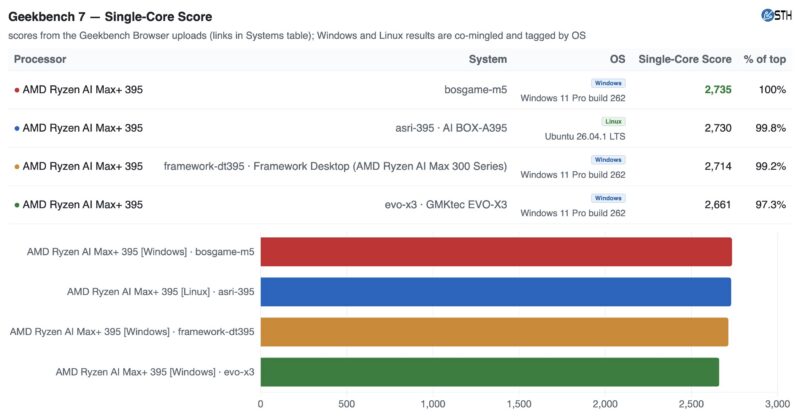Click the orange dot beside framework-dt395 row processor
This screenshot has height=417, width=800.
(17, 167)
